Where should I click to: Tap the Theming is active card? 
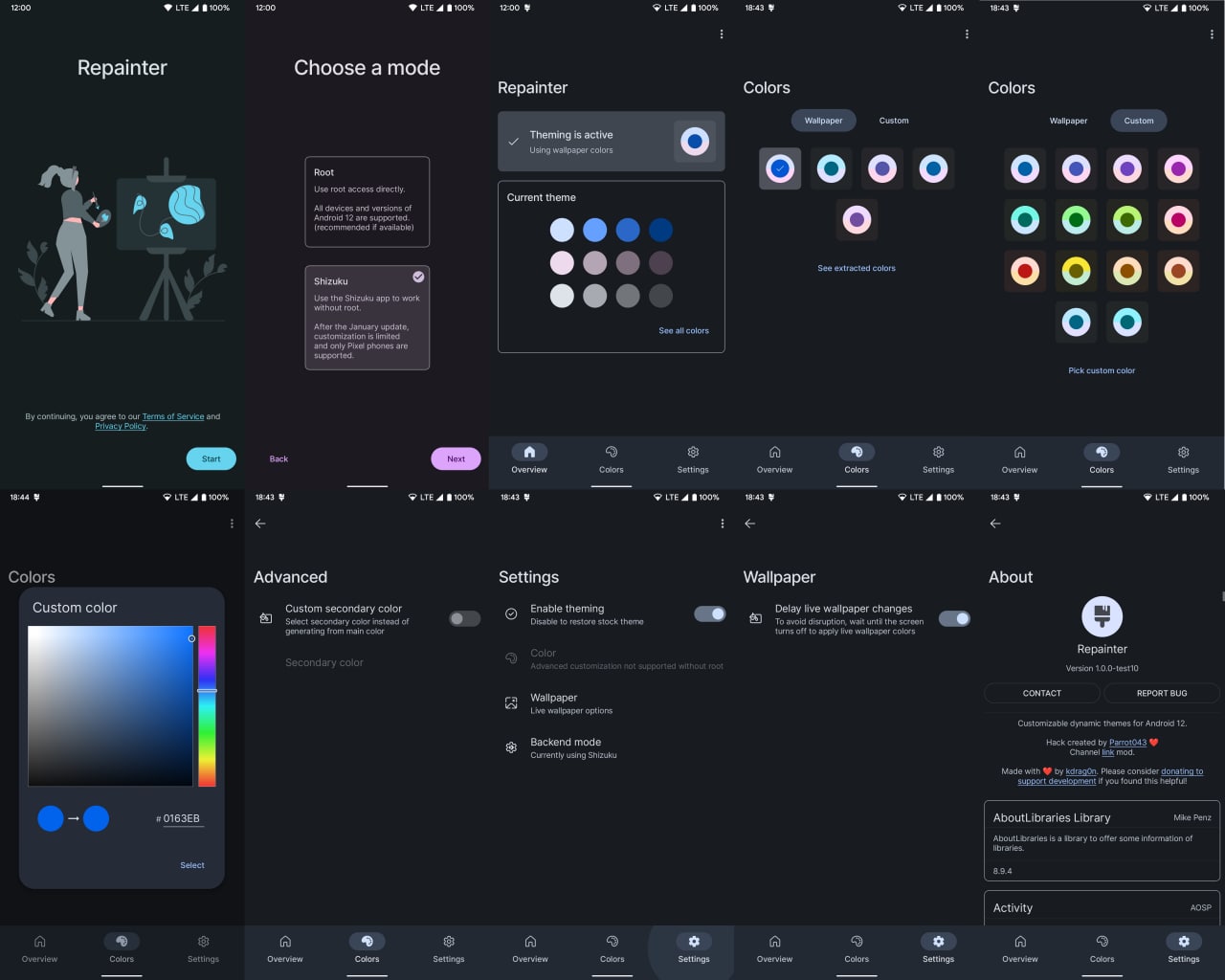point(612,142)
